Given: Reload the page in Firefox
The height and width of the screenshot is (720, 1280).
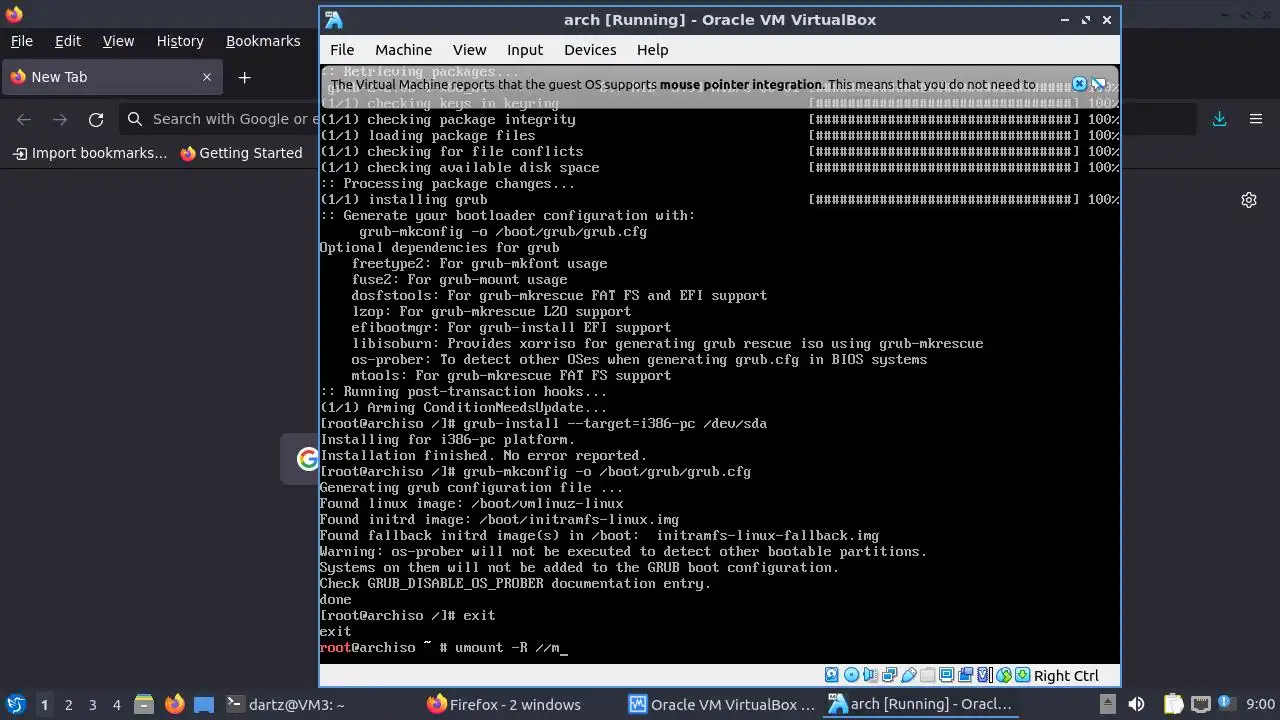Looking at the screenshot, I should tap(96, 119).
